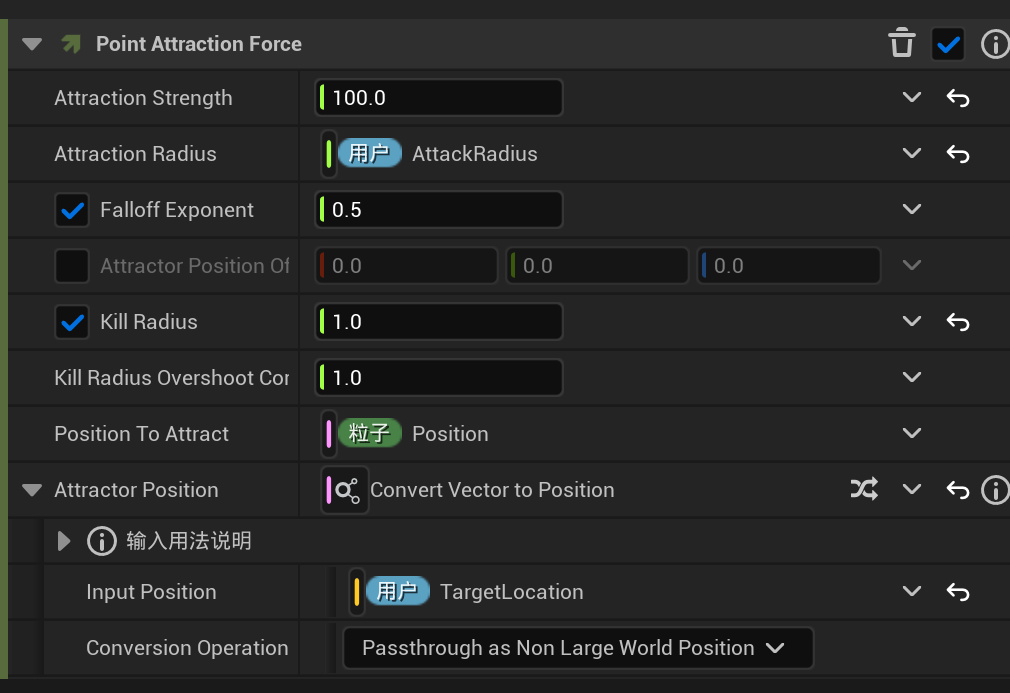
Task: Collapse the Point Attraction Force section
Action: click(x=32, y=44)
